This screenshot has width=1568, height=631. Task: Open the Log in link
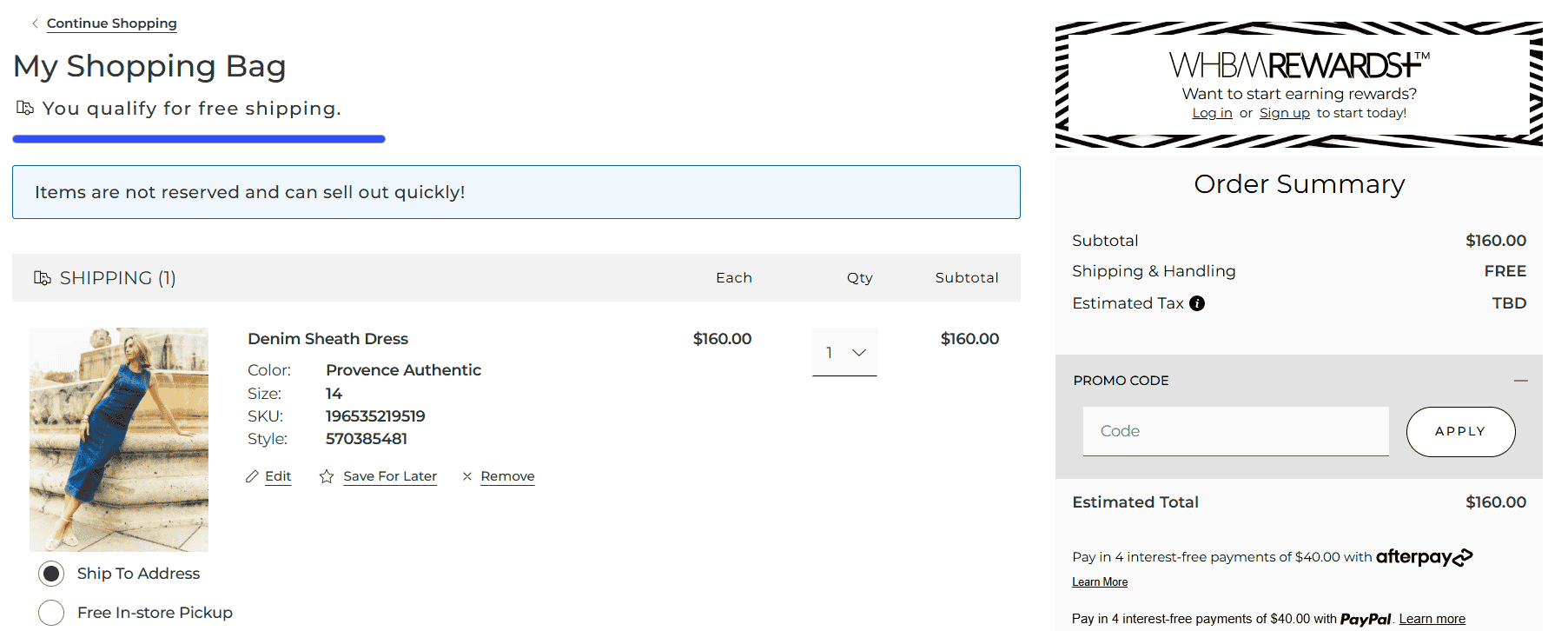click(1212, 113)
